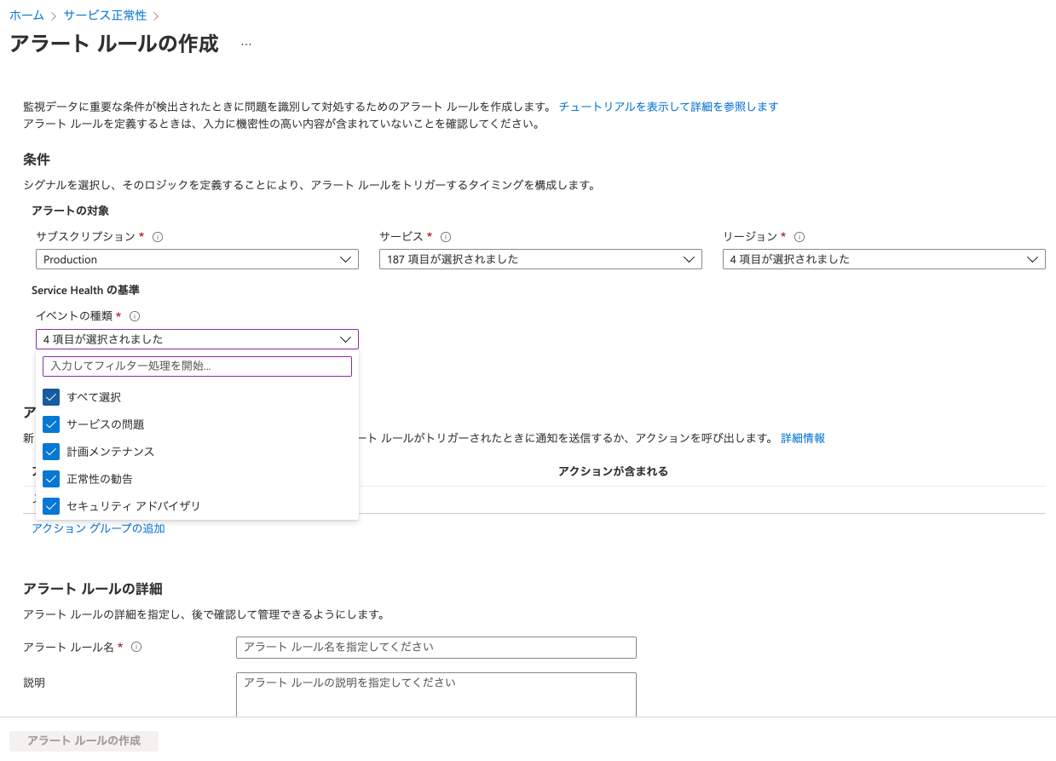Go to ホーム in the breadcrumb
Screen dimensions: 1056x761
tap(27, 15)
